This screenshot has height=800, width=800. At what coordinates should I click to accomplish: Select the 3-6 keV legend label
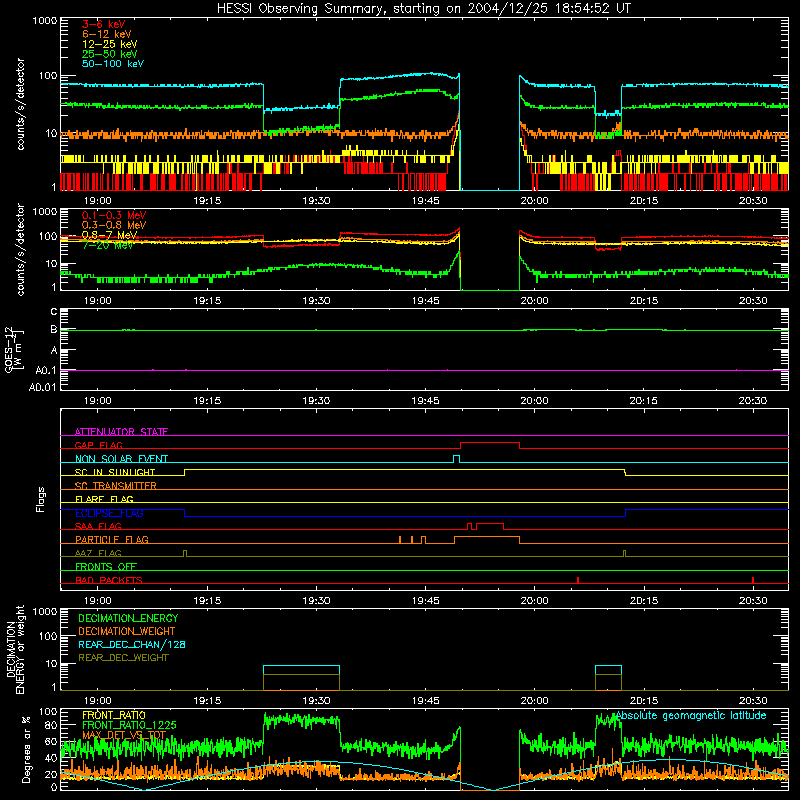[103, 24]
